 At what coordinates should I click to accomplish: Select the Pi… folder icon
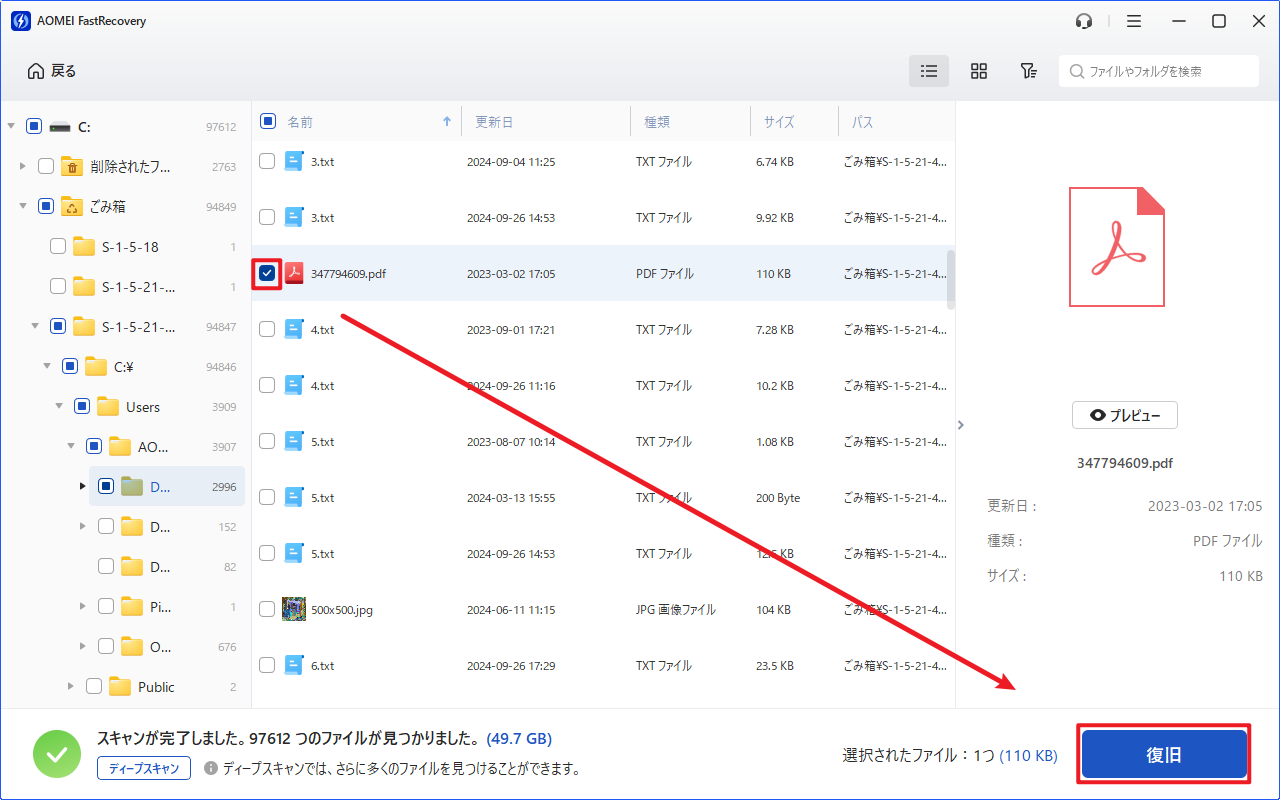pos(132,607)
